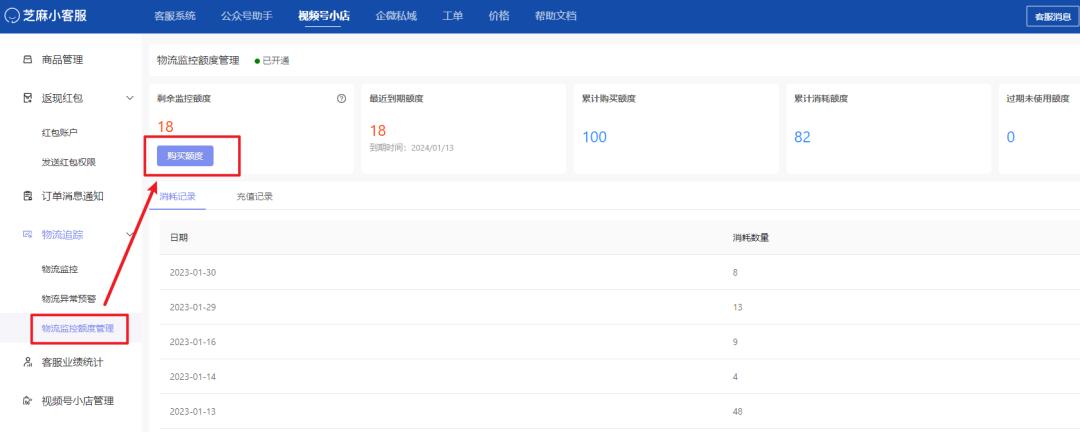Viewport: 1080px width, 432px height.
Task: Click the help icon beside 剩余监控额度
Action: pyautogui.click(x=341, y=98)
